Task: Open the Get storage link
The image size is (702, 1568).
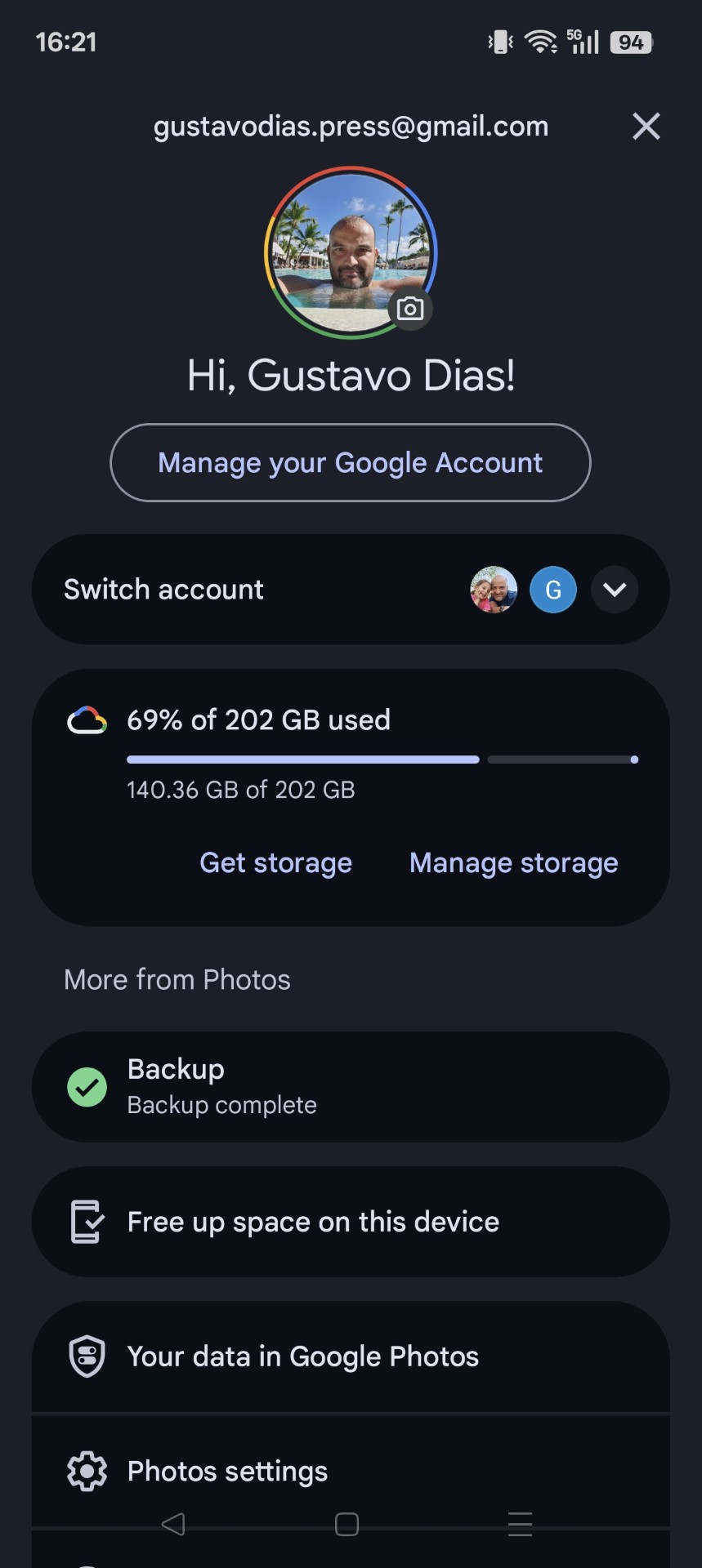Action: [275, 863]
